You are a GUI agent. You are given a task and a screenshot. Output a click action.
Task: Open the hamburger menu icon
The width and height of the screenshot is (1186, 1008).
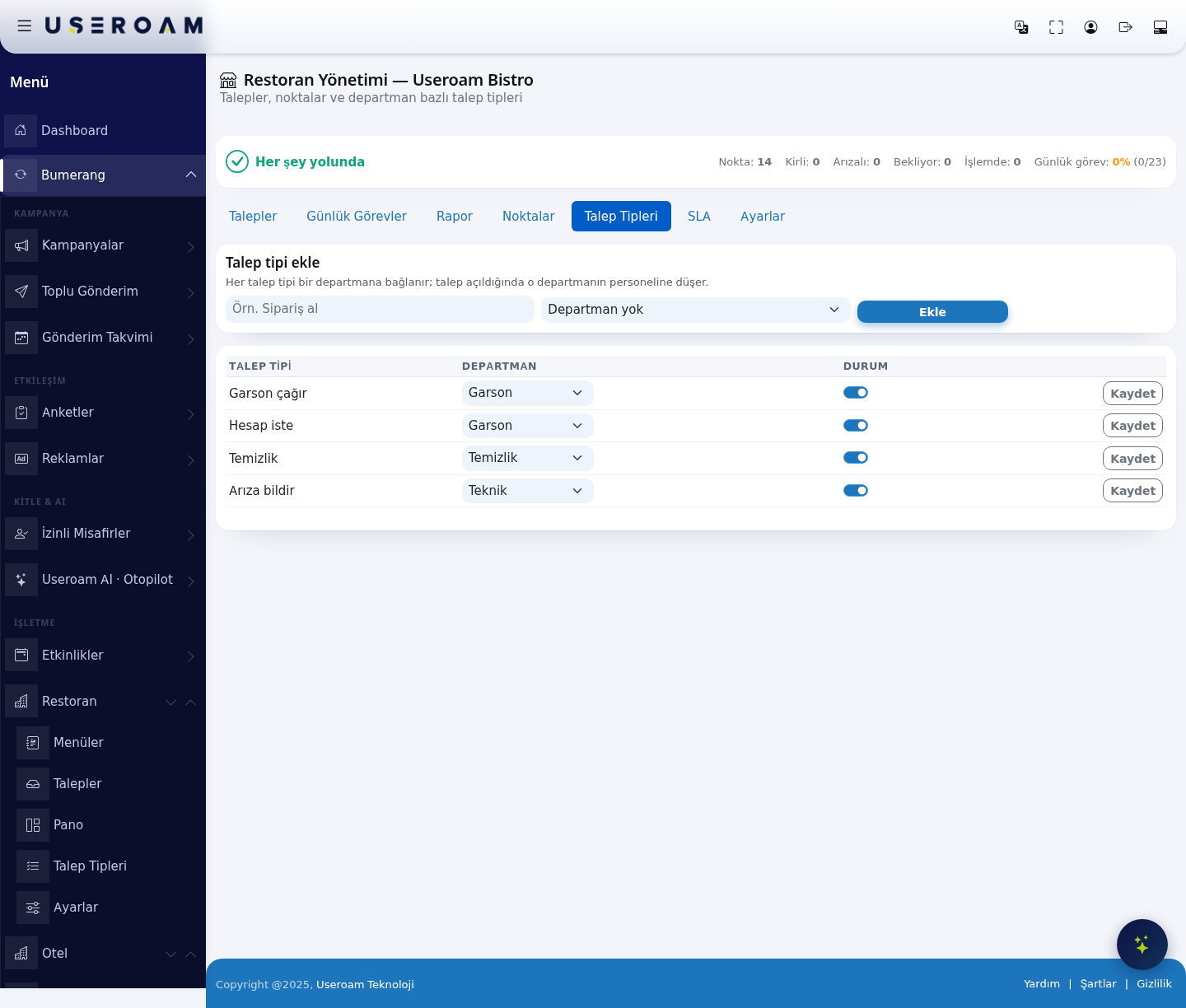(25, 26)
